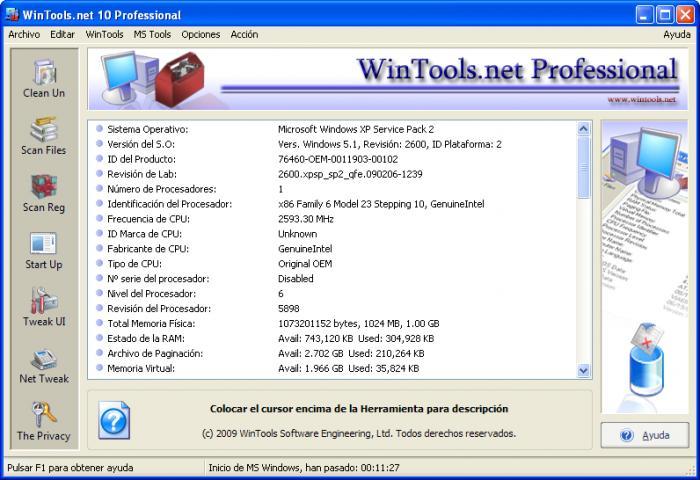
Task: Select the Estado de la RAM row
Action: [x=333, y=338]
